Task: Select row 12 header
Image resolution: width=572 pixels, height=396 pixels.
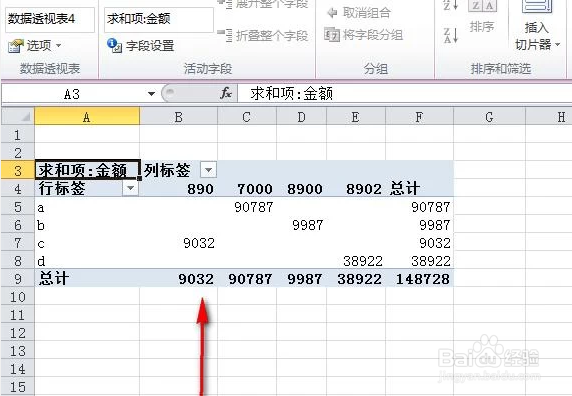Action: point(18,333)
